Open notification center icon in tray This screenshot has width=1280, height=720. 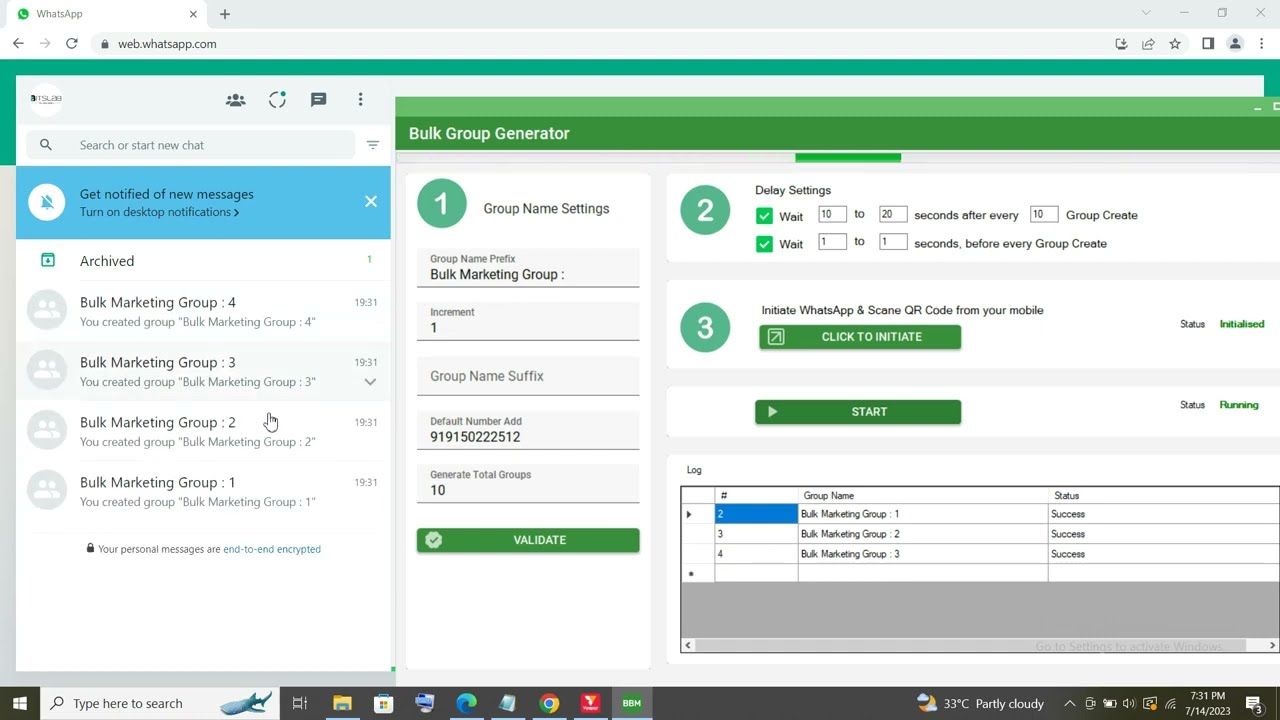coord(1254,703)
